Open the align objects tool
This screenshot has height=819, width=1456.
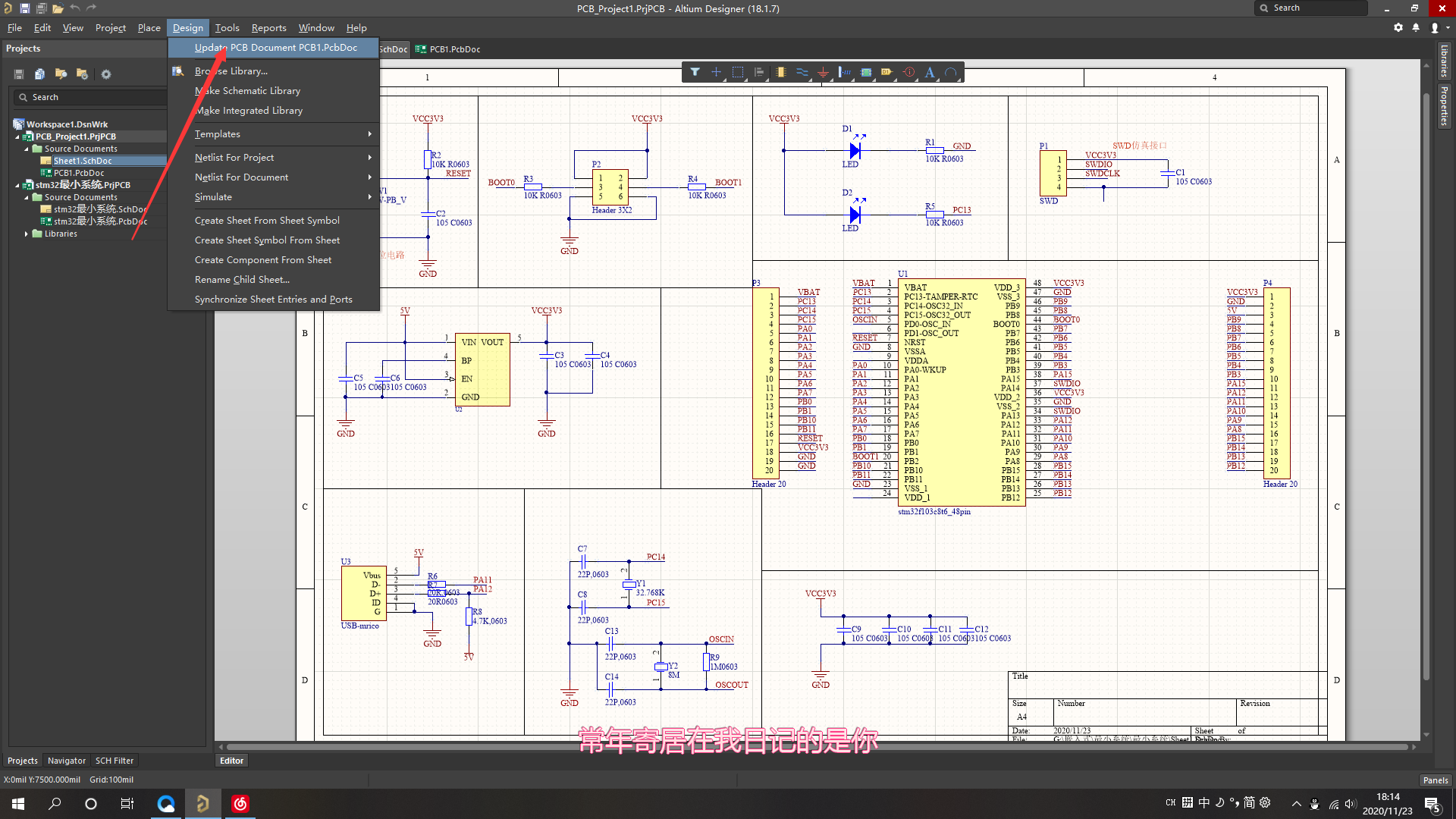click(759, 72)
